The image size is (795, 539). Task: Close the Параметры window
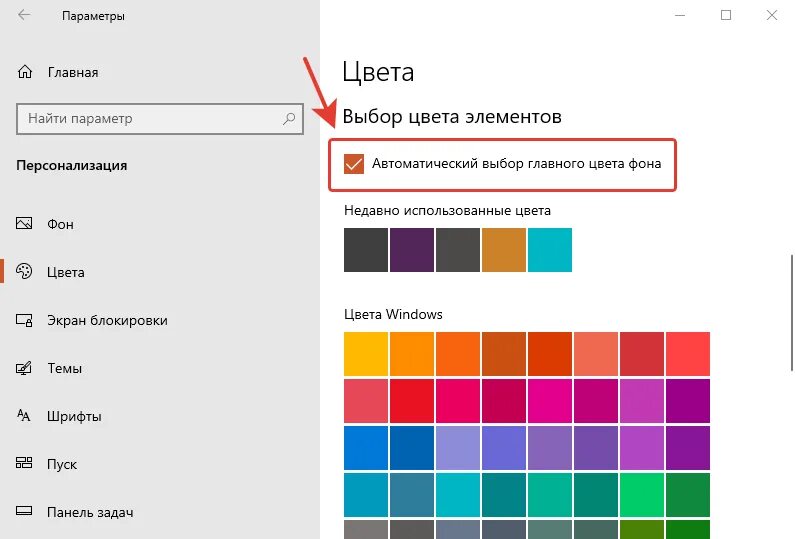772,15
